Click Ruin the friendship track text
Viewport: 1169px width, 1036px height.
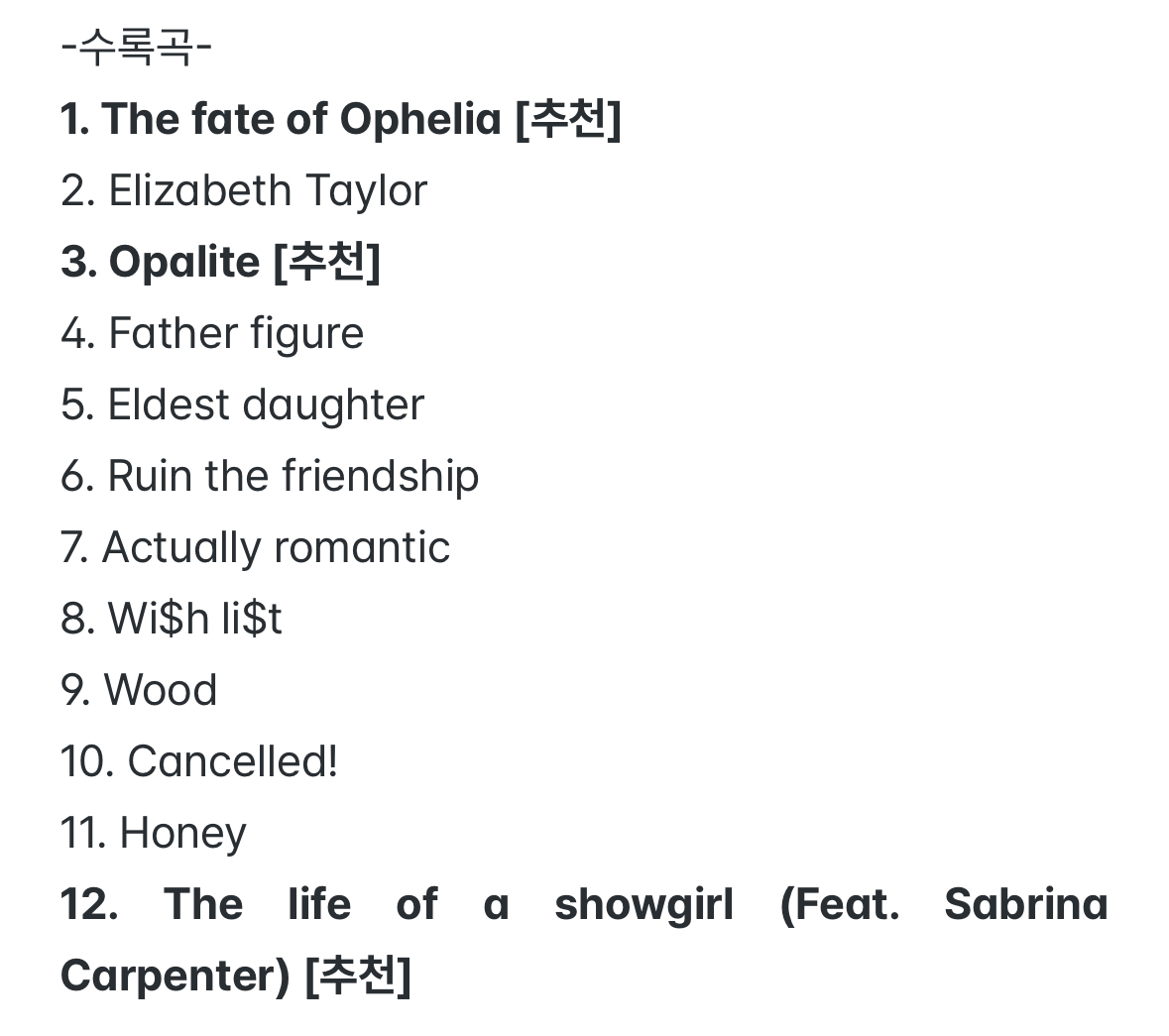pyautogui.click(x=270, y=476)
